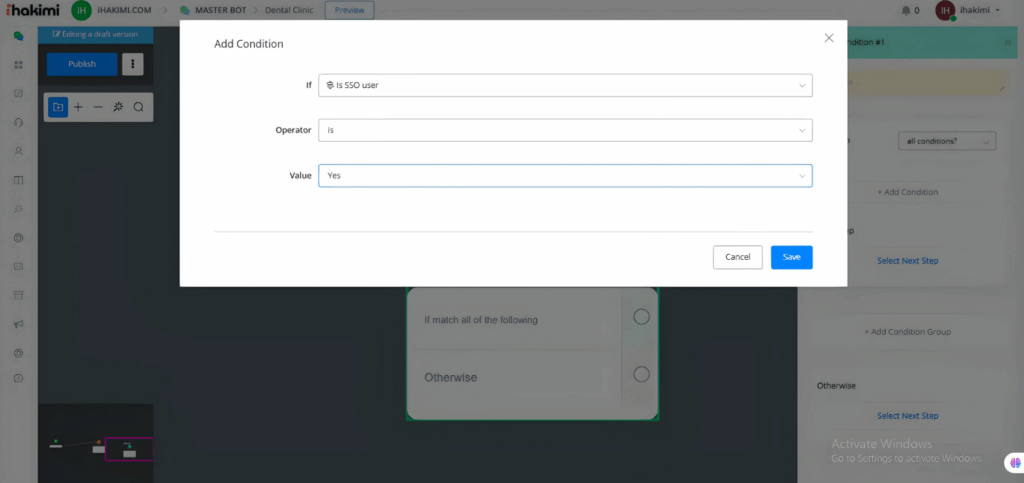Click the headset icon in left sidebar

tap(18, 122)
